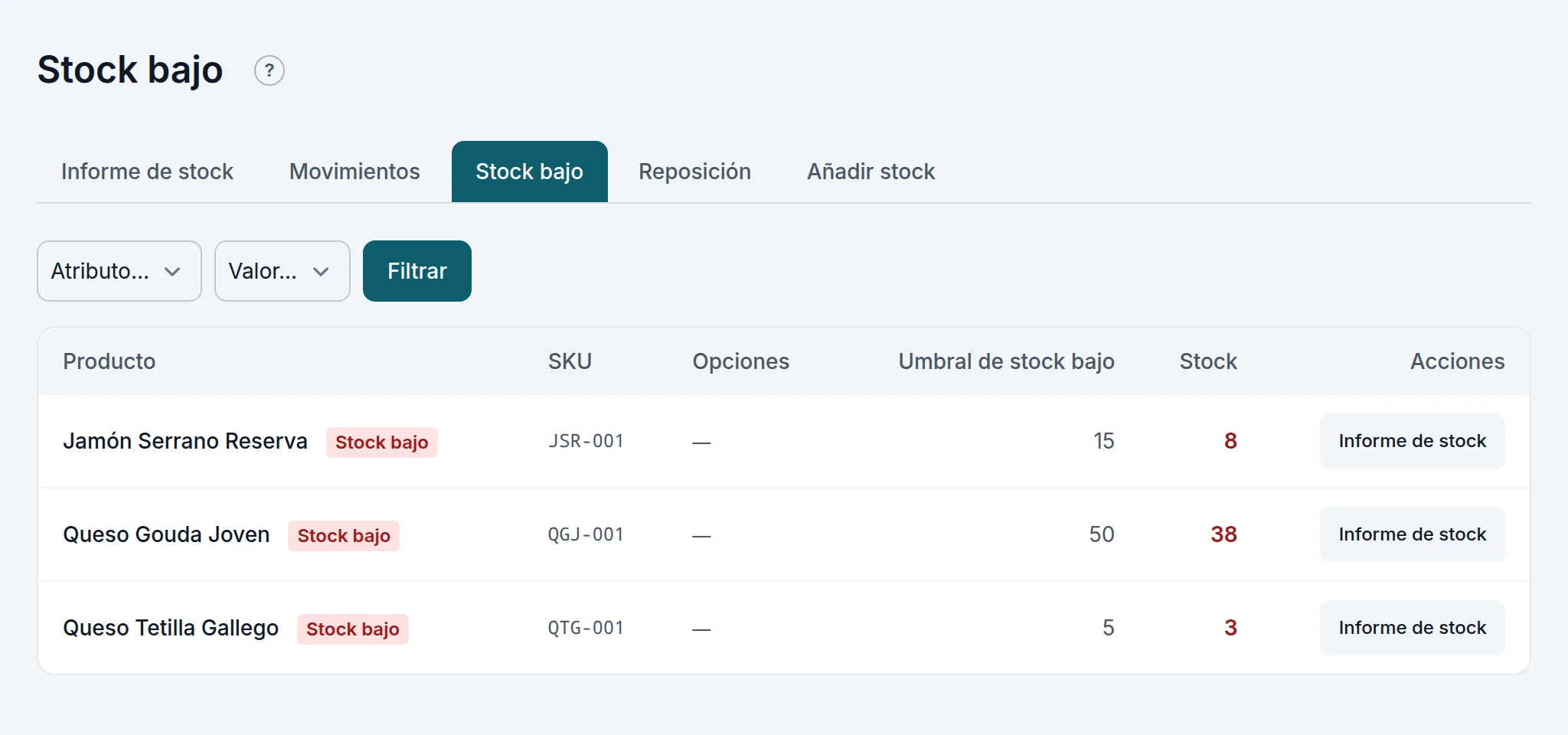This screenshot has height=735, width=1568.
Task: Click stock value 8 in red
Action: pos(1230,441)
